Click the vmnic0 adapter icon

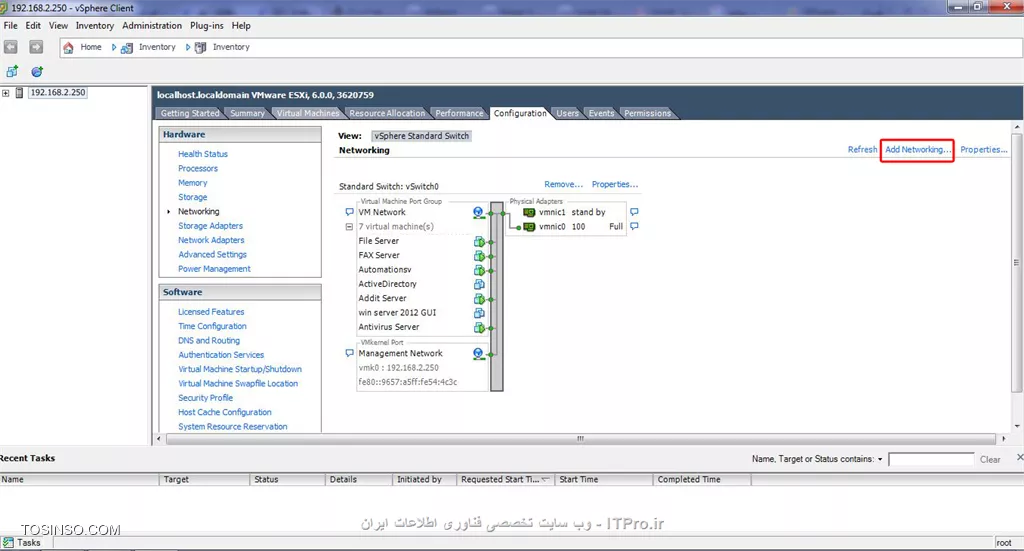click(529, 227)
